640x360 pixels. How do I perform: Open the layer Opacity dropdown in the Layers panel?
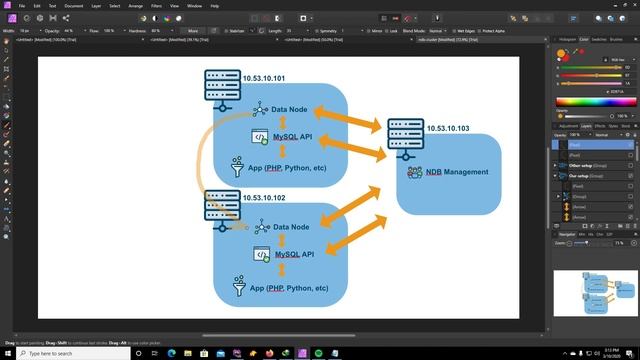pos(590,135)
